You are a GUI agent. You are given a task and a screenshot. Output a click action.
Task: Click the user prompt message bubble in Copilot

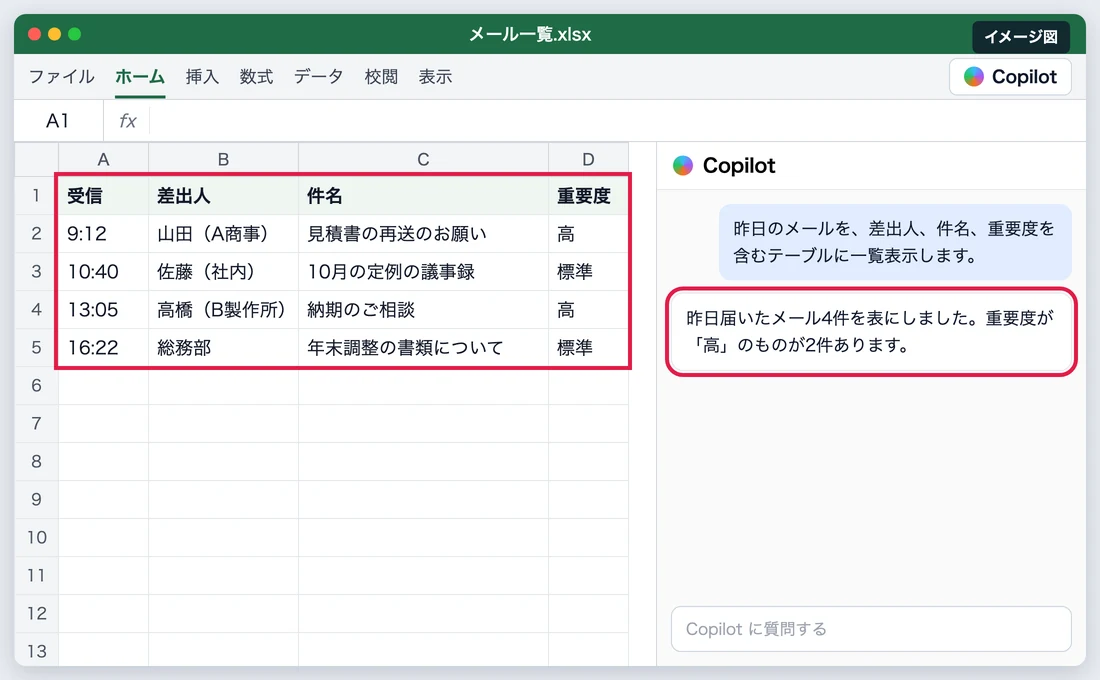coord(894,242)
